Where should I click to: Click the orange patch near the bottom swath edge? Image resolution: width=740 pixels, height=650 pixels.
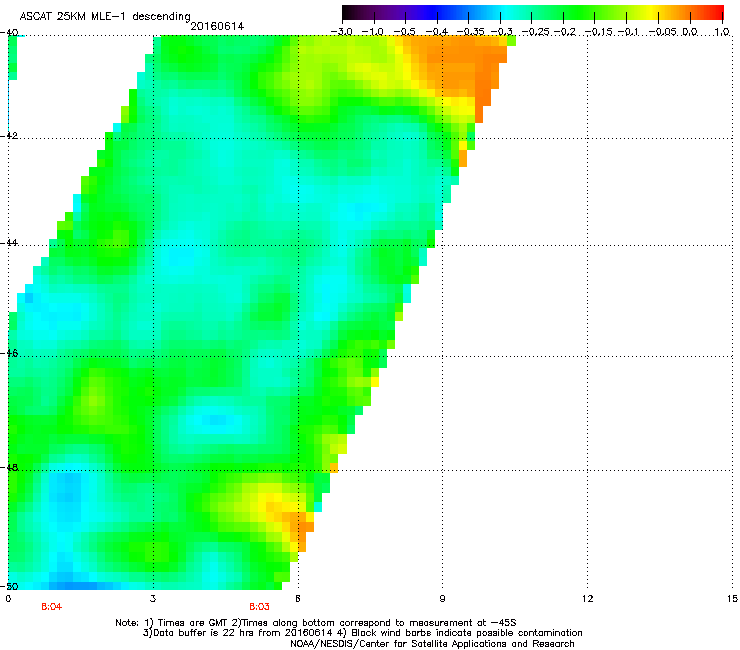(x=297, y=526)
